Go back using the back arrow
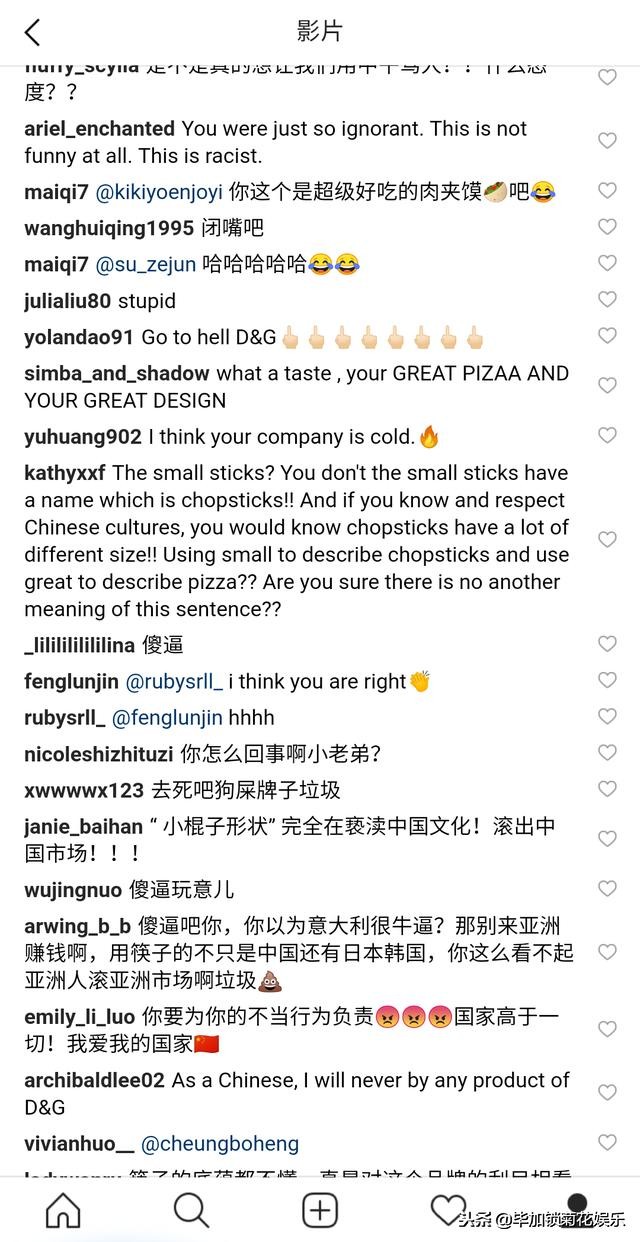The width and height of the screenshot is (640, 1242). (27, 32)
